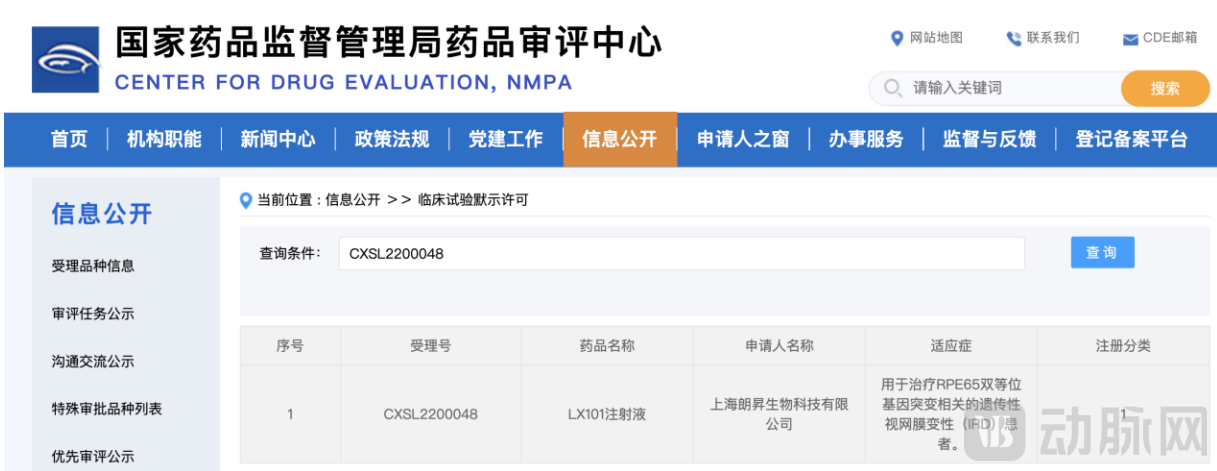Viewport: 1217px width, 471px height.
Task: Select 沟通交流公示 in sidebar
Action: point(93,362)
